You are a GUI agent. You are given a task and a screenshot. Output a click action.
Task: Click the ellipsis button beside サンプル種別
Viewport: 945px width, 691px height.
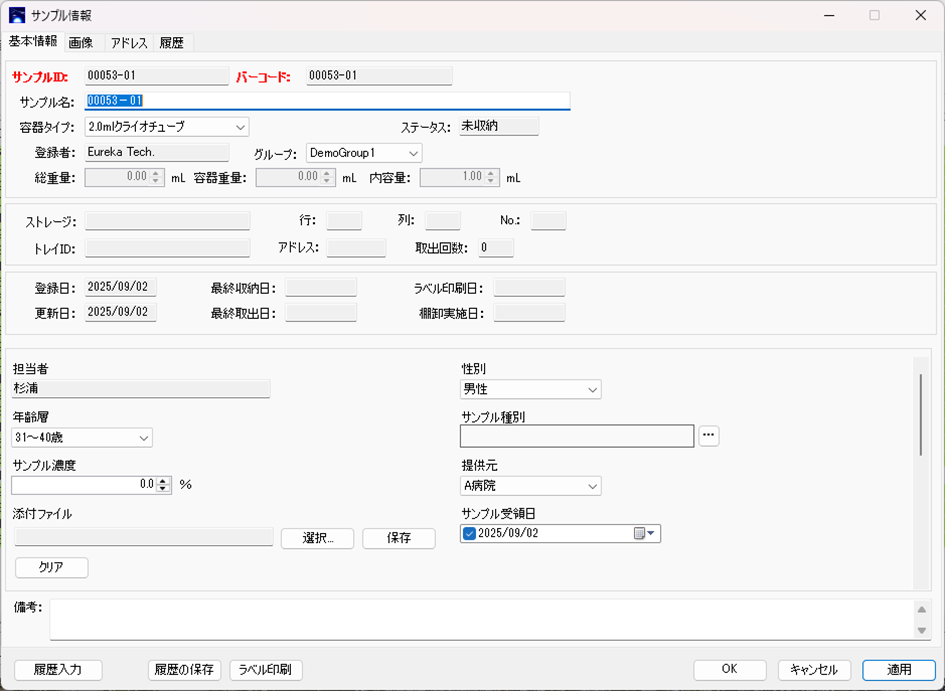click(708, 436)
